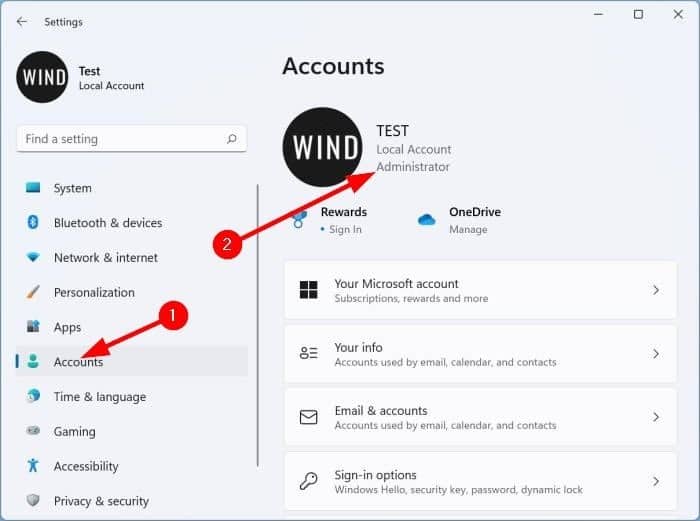The width and height of the screenshot is (700, 521).
Task: Expand Your Microsoft account chevron
Action: [x=656, y=290]
